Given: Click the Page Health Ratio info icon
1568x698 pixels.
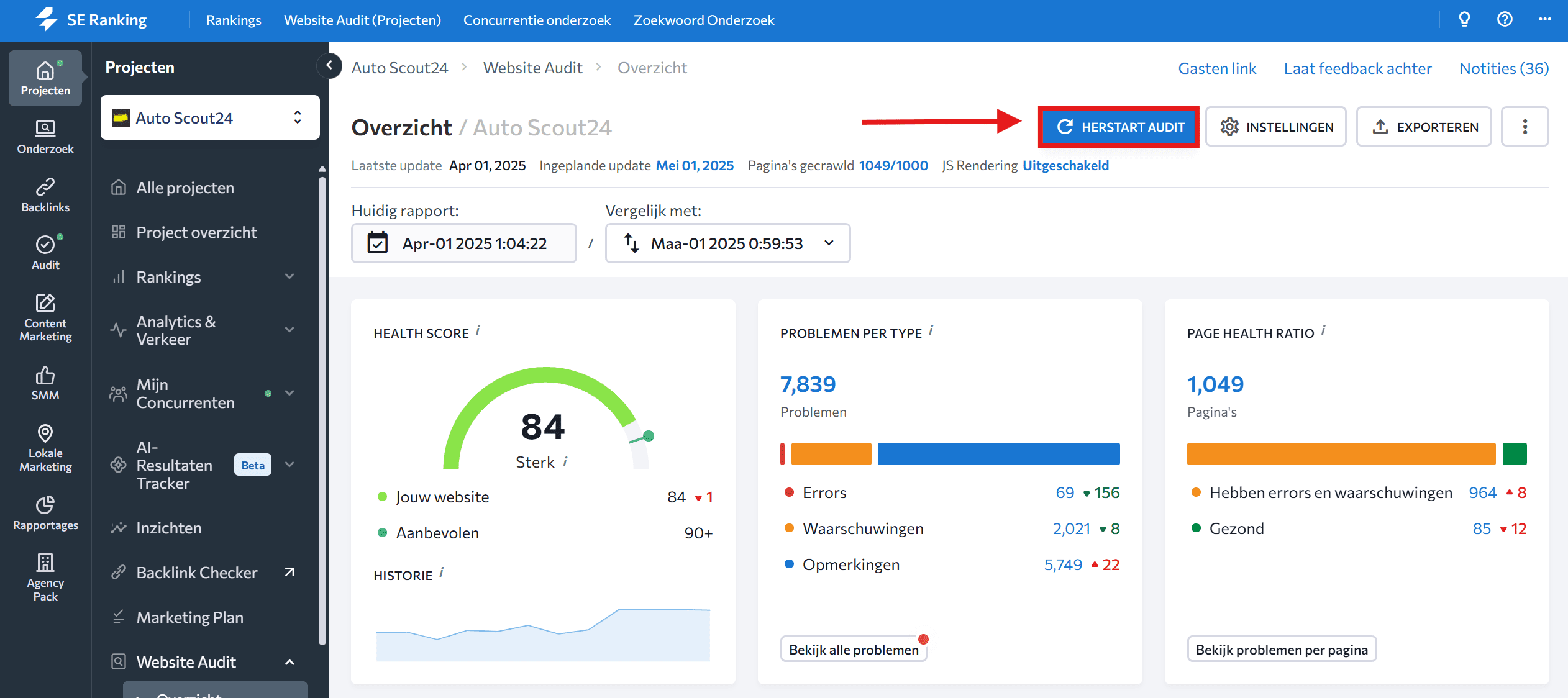Looking at the screenshot, I should tap(1323, 330).
